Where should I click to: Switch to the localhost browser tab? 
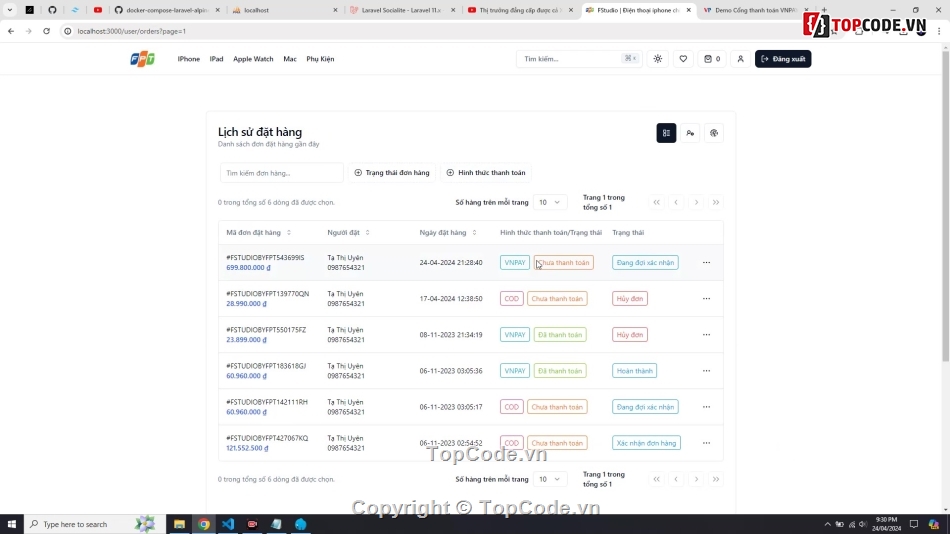point(285,10)
